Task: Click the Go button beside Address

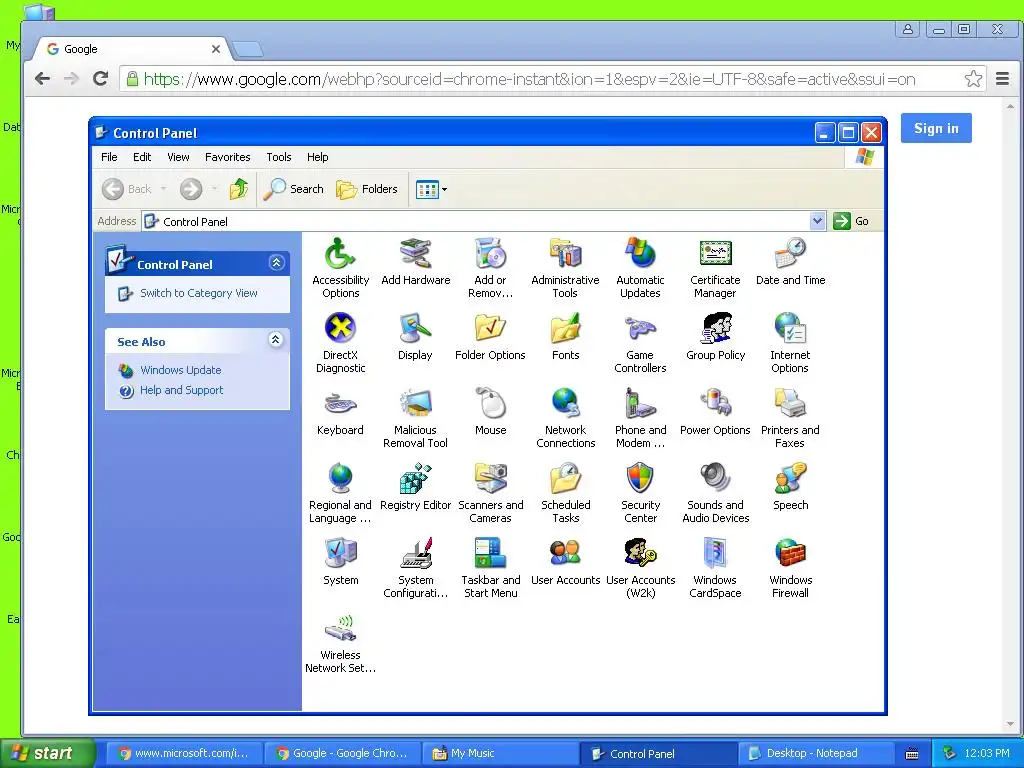Action: 852,221
